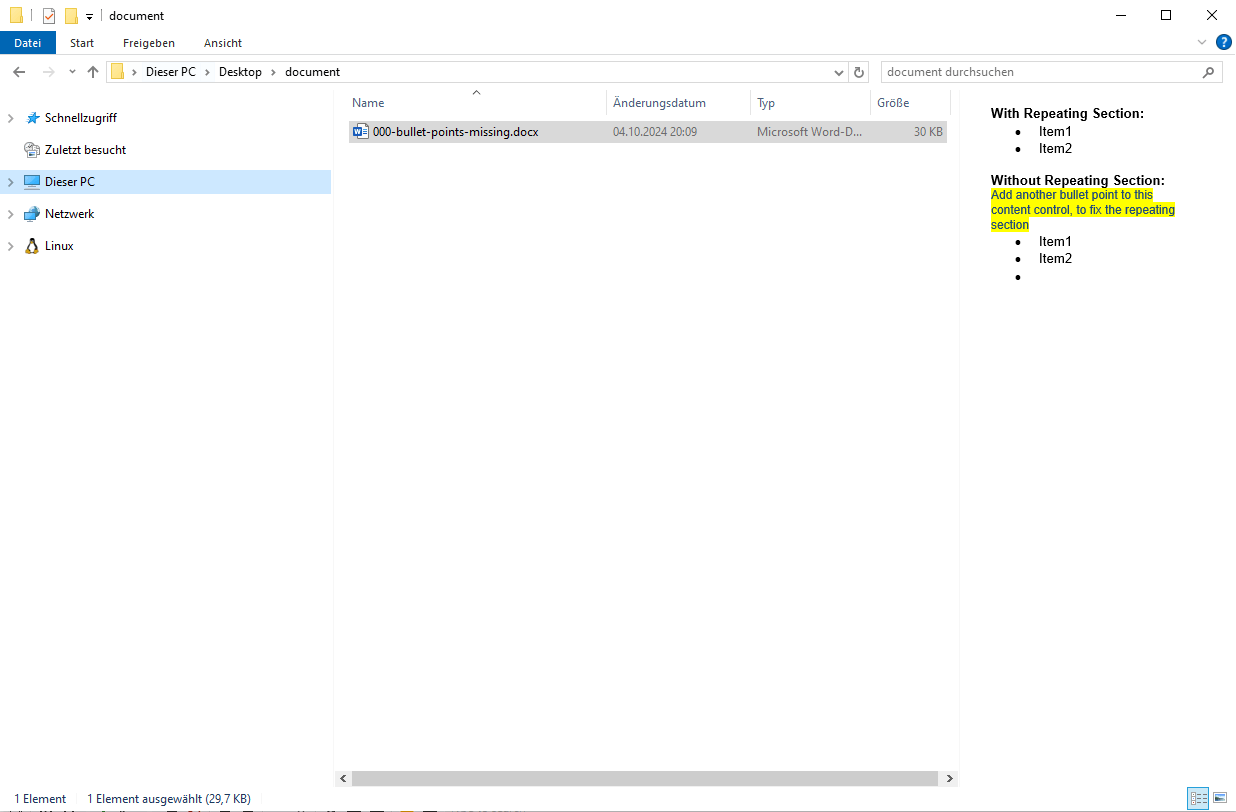Sort by the Name column header
The height and width of the screenshot is (812, 1236).
pyautogui.click(x=476, y=103)
